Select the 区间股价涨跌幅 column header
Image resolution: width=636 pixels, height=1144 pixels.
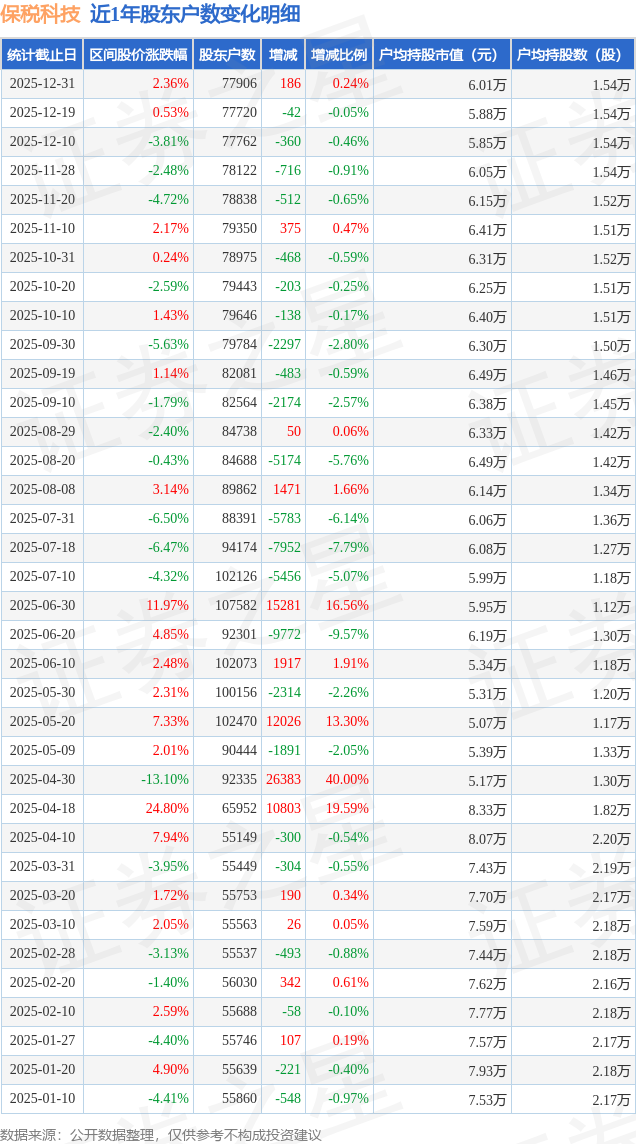click(x=138, y=55)
